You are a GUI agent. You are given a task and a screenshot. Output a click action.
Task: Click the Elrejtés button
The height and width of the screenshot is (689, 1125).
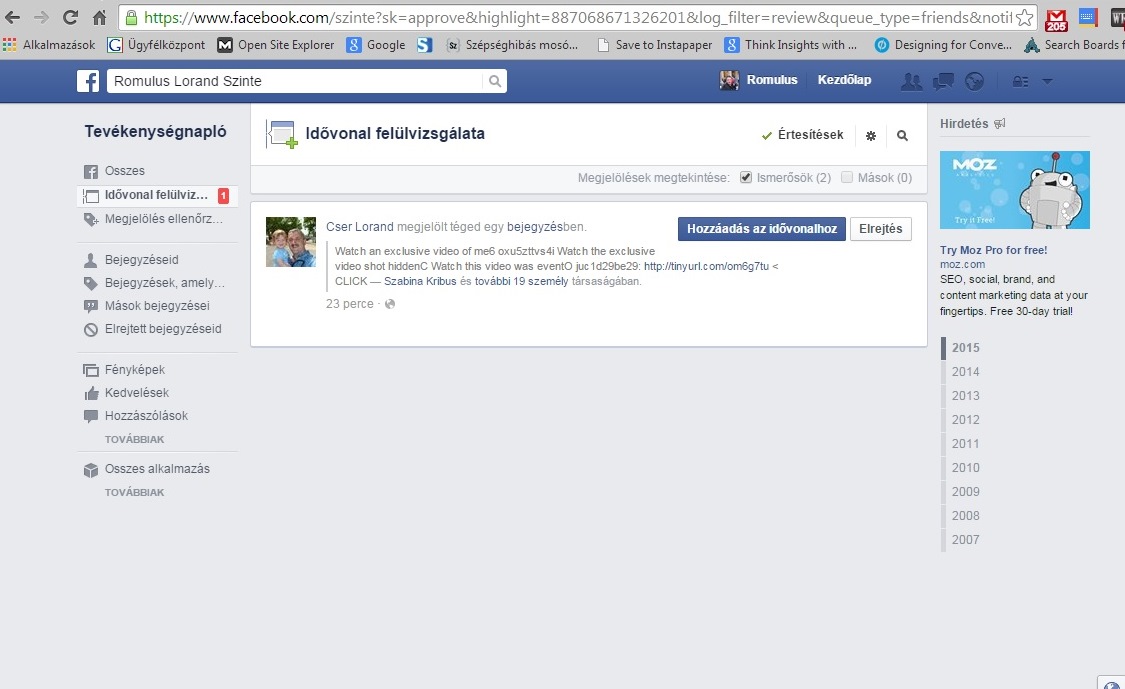click(881, 229)
